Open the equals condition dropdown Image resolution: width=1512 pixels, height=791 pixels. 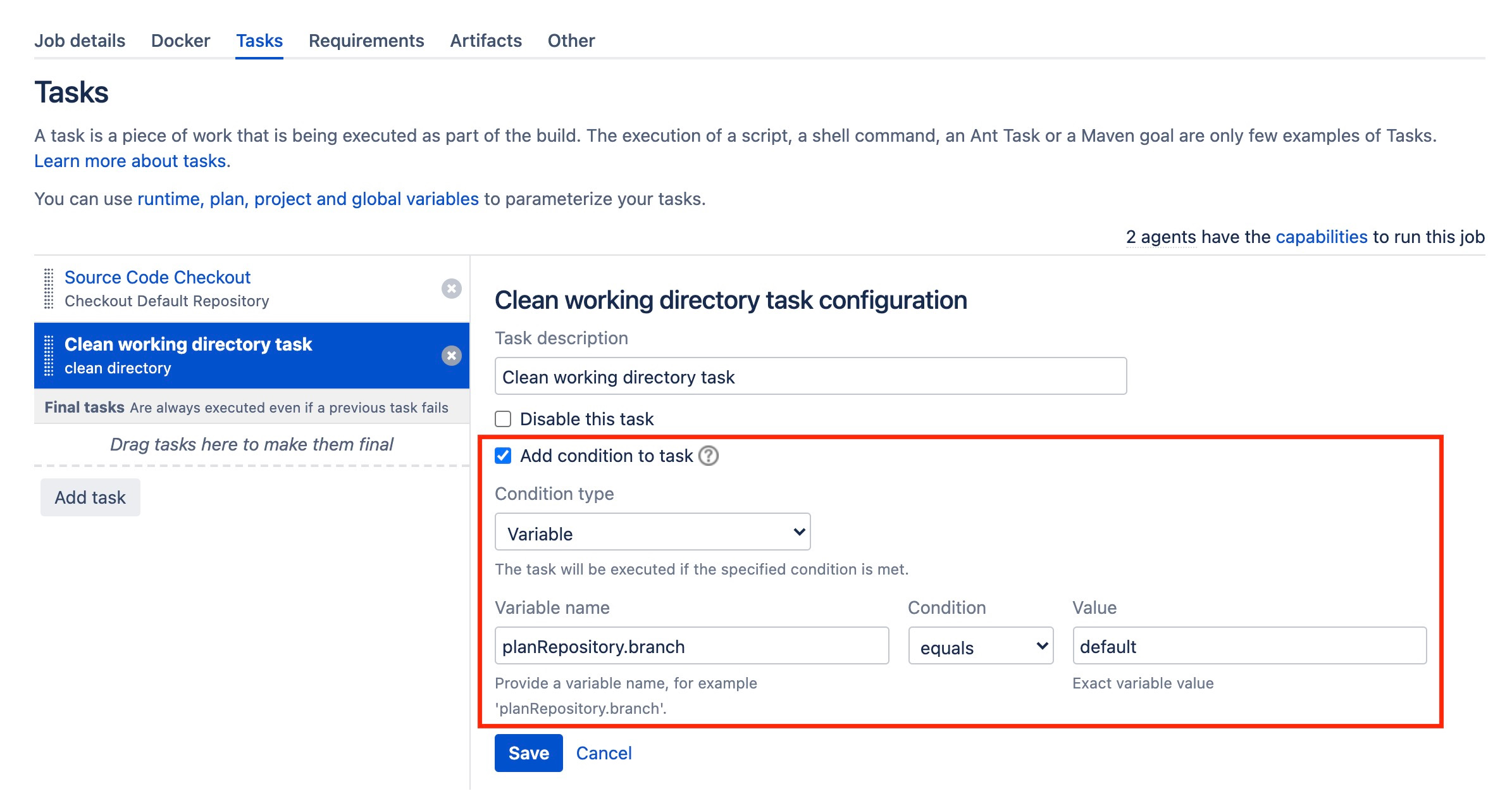point(981,646)
